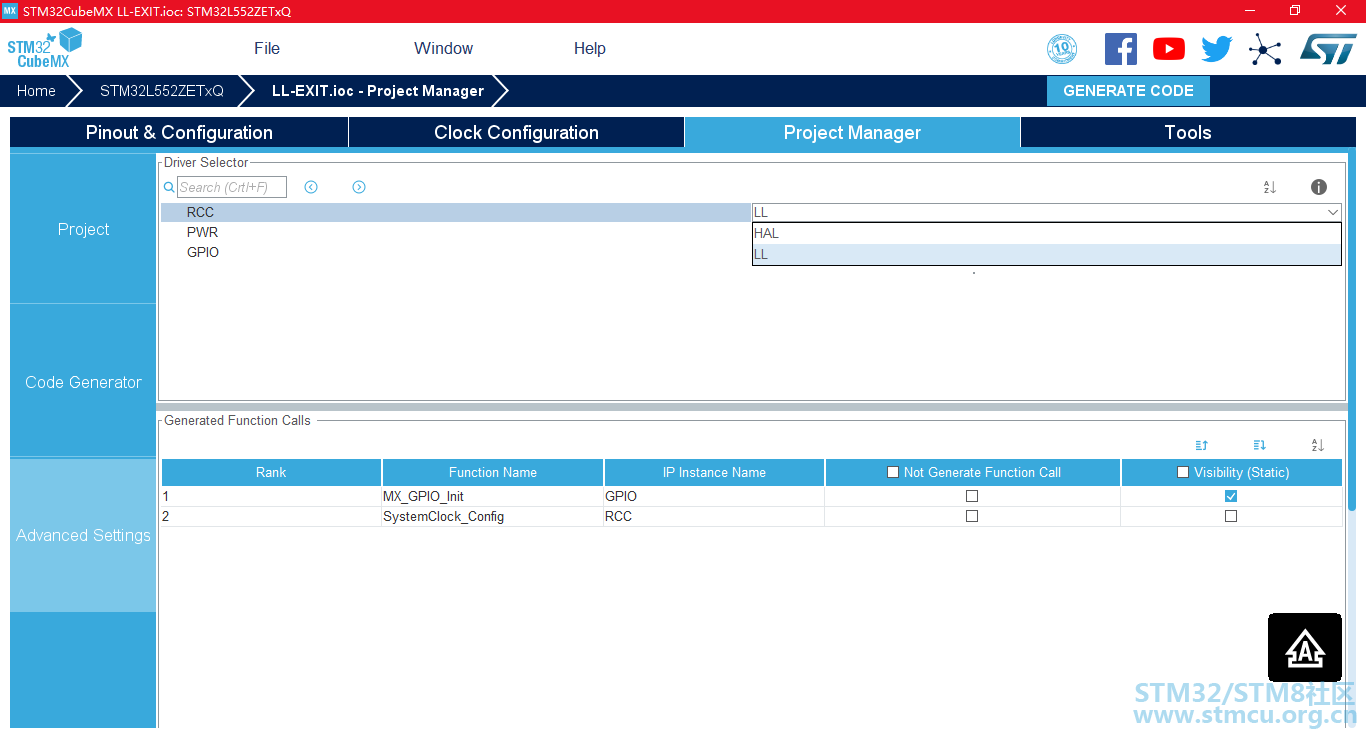Open the ST 10-year anniversary badge
This screenshot has height=738, width=1366.
(1061, 48)
